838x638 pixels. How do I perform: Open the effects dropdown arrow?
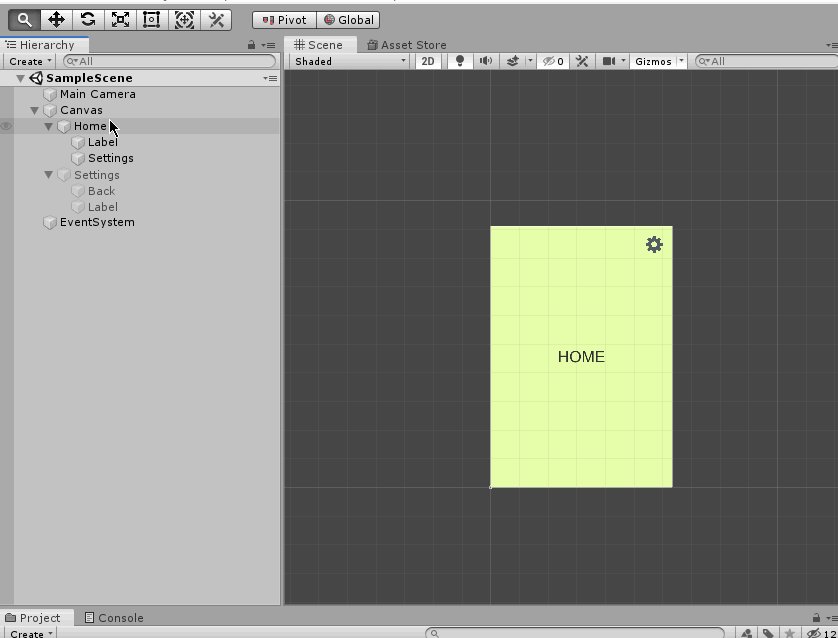coord(530,61)
